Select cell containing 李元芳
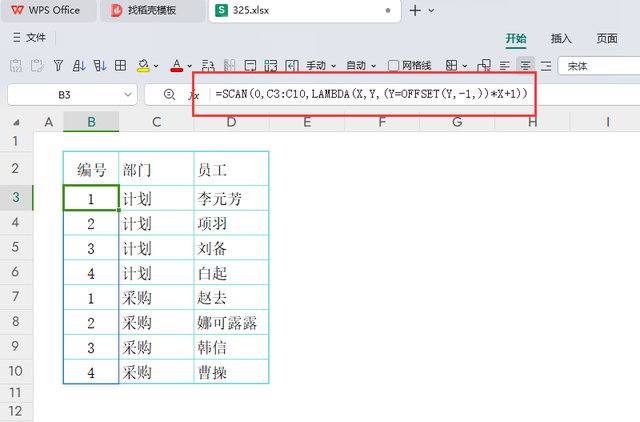 tap(231, 198)
